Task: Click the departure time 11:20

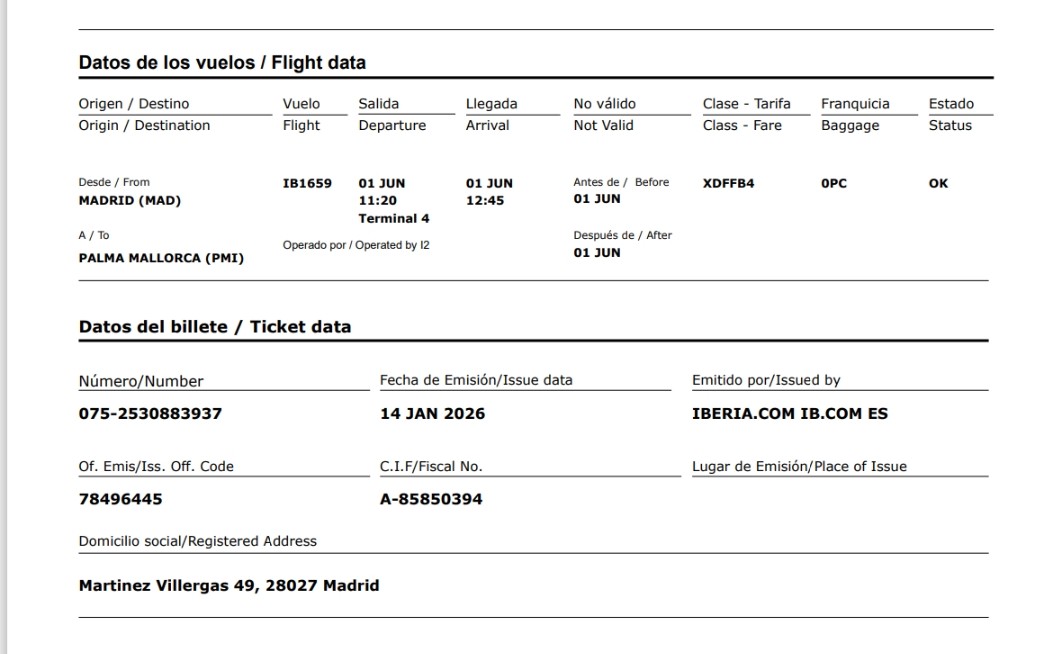Action: pyautogui.click(x=377, y=201)
